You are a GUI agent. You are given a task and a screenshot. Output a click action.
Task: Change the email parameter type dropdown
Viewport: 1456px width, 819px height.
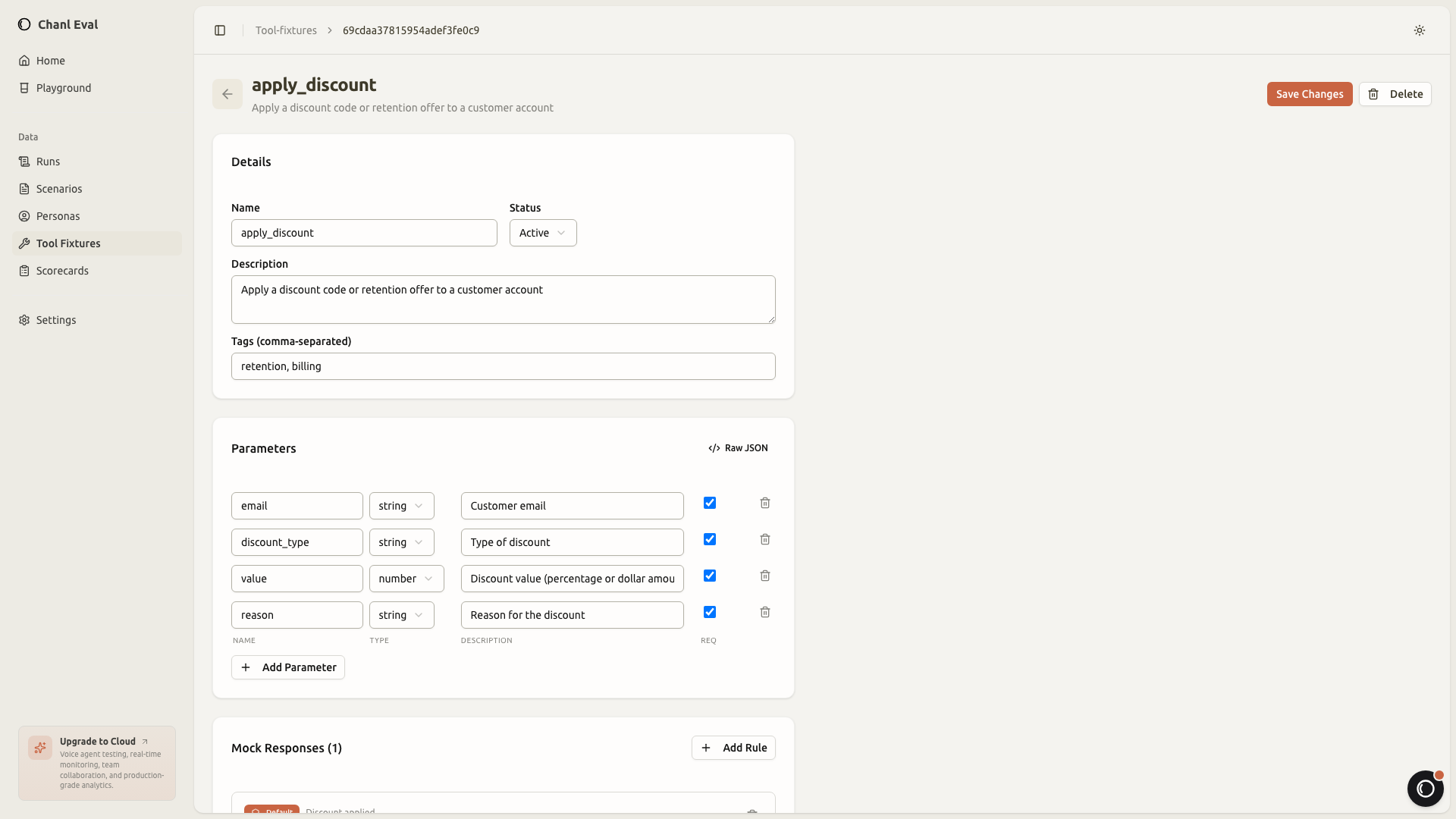[401, 506]
